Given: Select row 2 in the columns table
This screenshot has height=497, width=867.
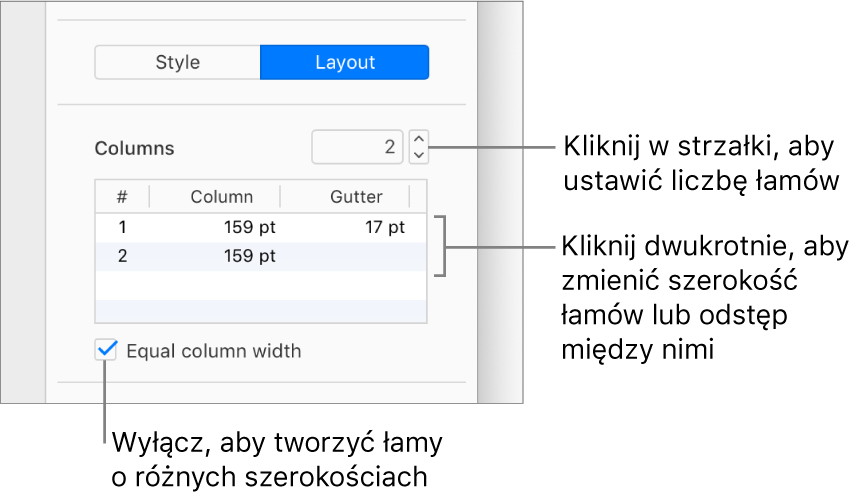Looking at the screenshot, I should [x=261, y=256].
